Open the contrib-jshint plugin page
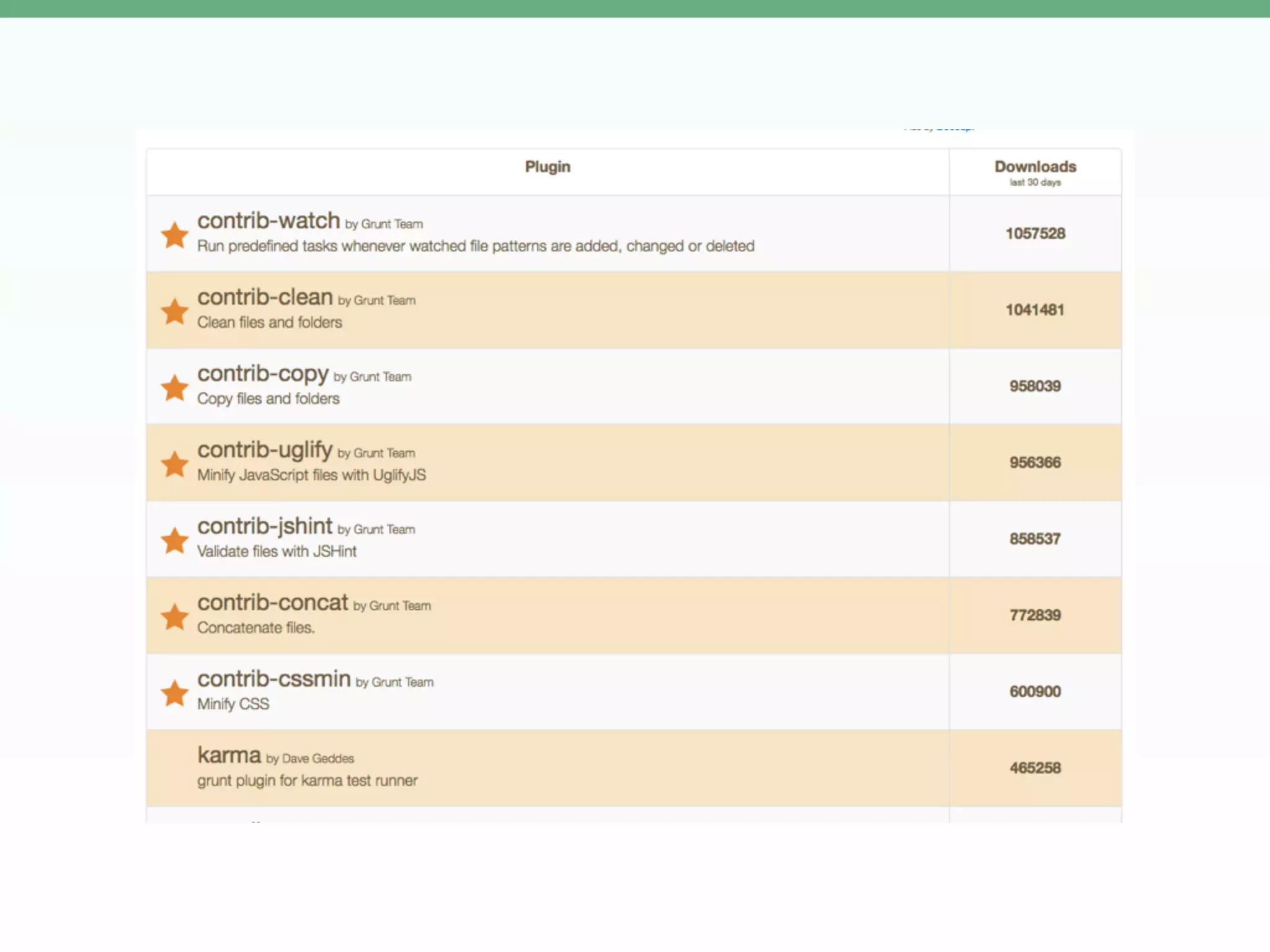 (265, 526)
